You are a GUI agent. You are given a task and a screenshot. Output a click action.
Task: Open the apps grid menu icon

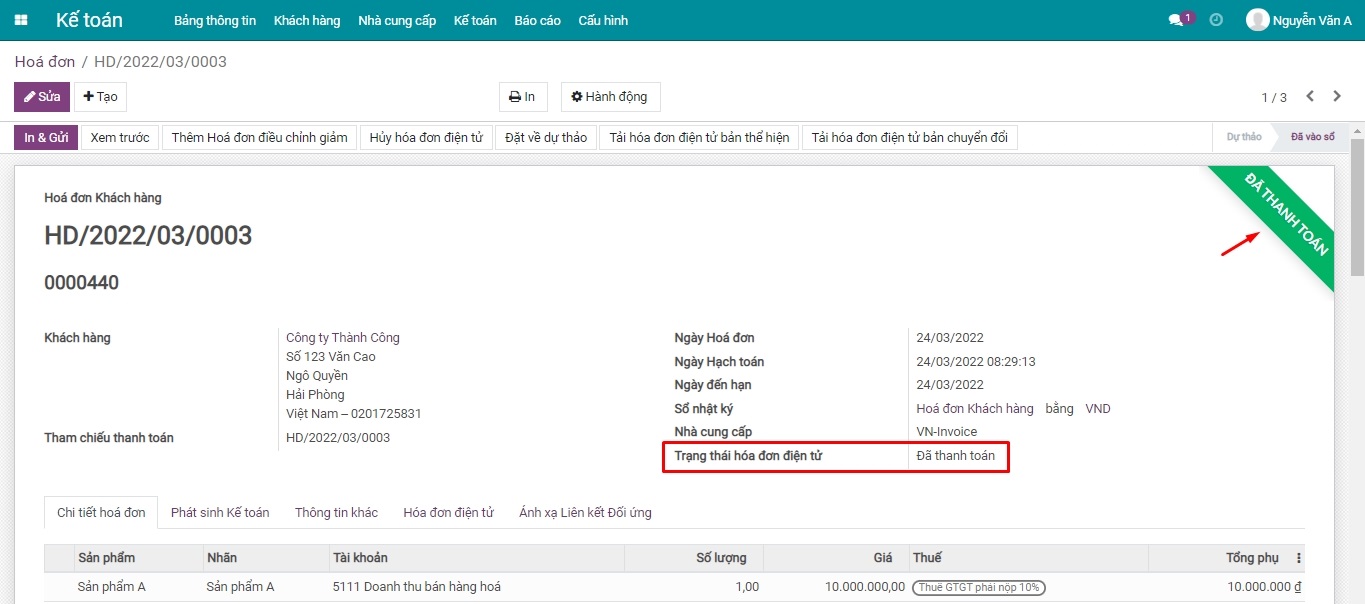(x=21, y=20)
